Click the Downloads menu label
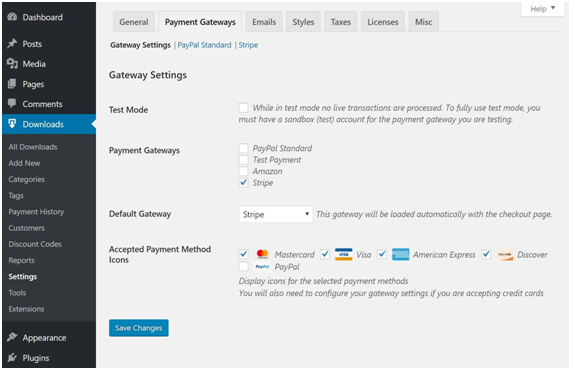The height and width of the screenshot is (370, 572). [43, 124]
